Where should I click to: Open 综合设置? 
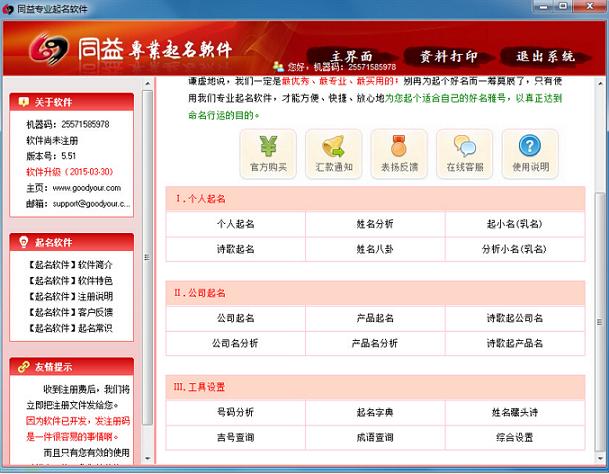(x=515, y=437)
